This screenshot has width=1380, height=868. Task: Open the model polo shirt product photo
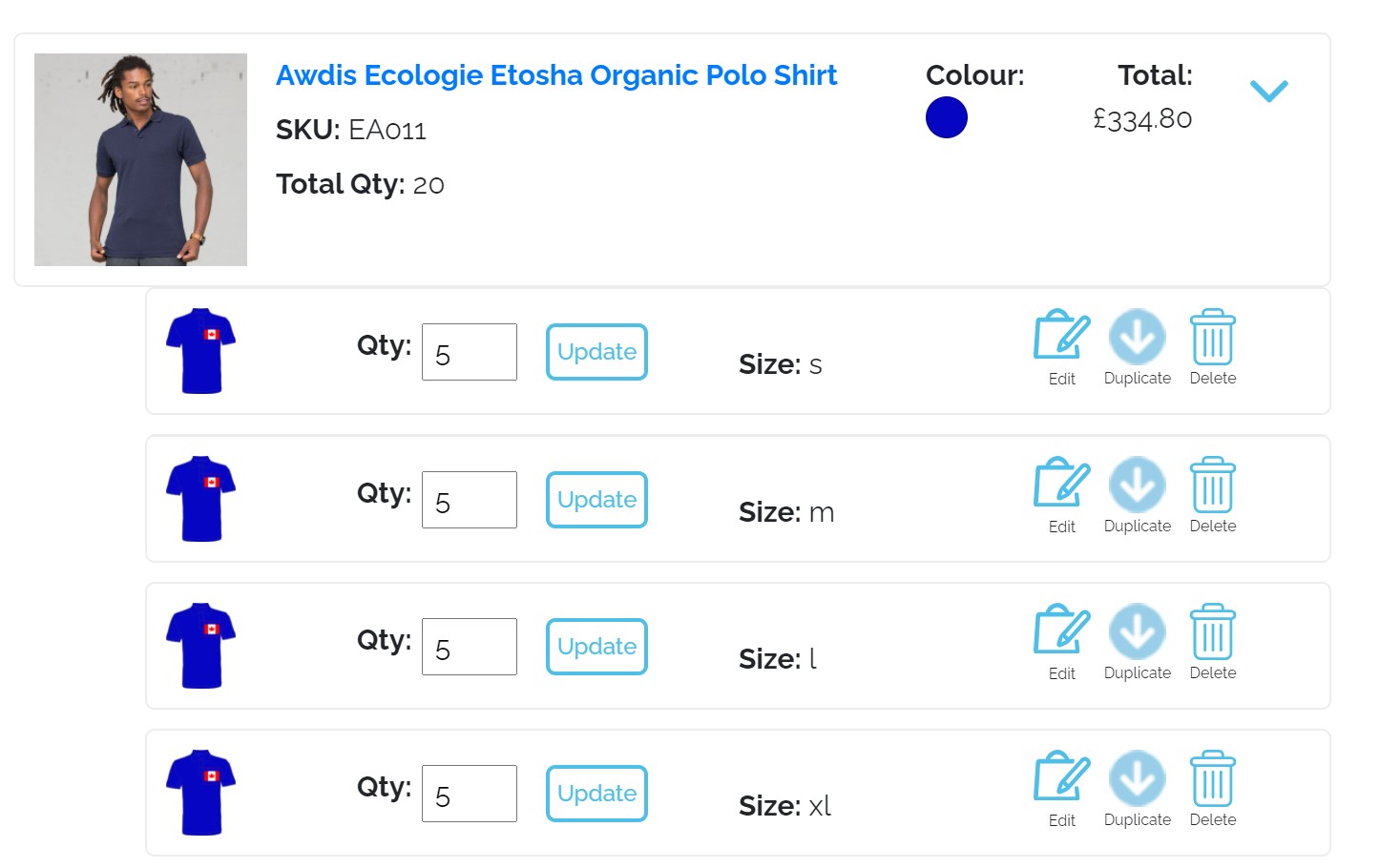coord(140,159)
